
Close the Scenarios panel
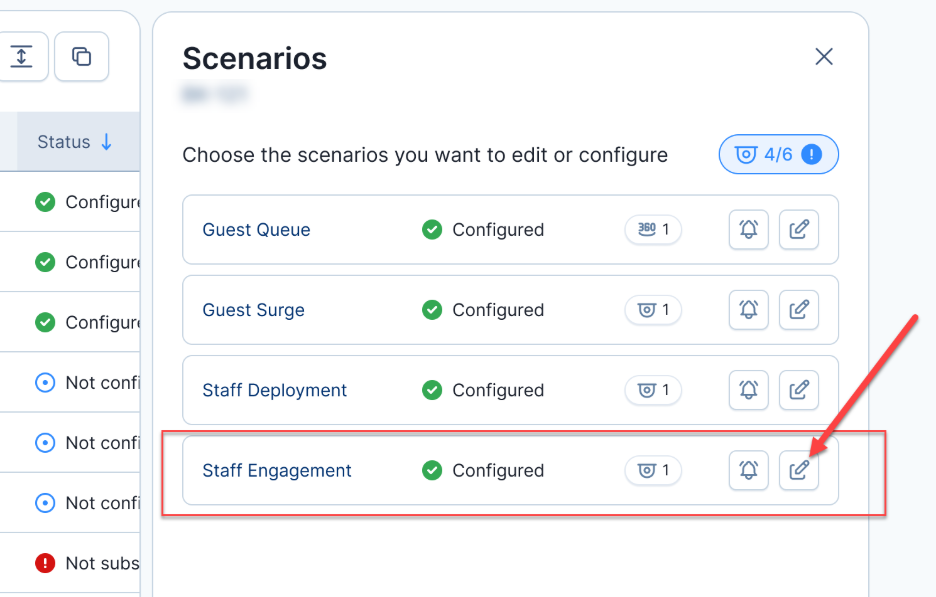click(823, 57)
